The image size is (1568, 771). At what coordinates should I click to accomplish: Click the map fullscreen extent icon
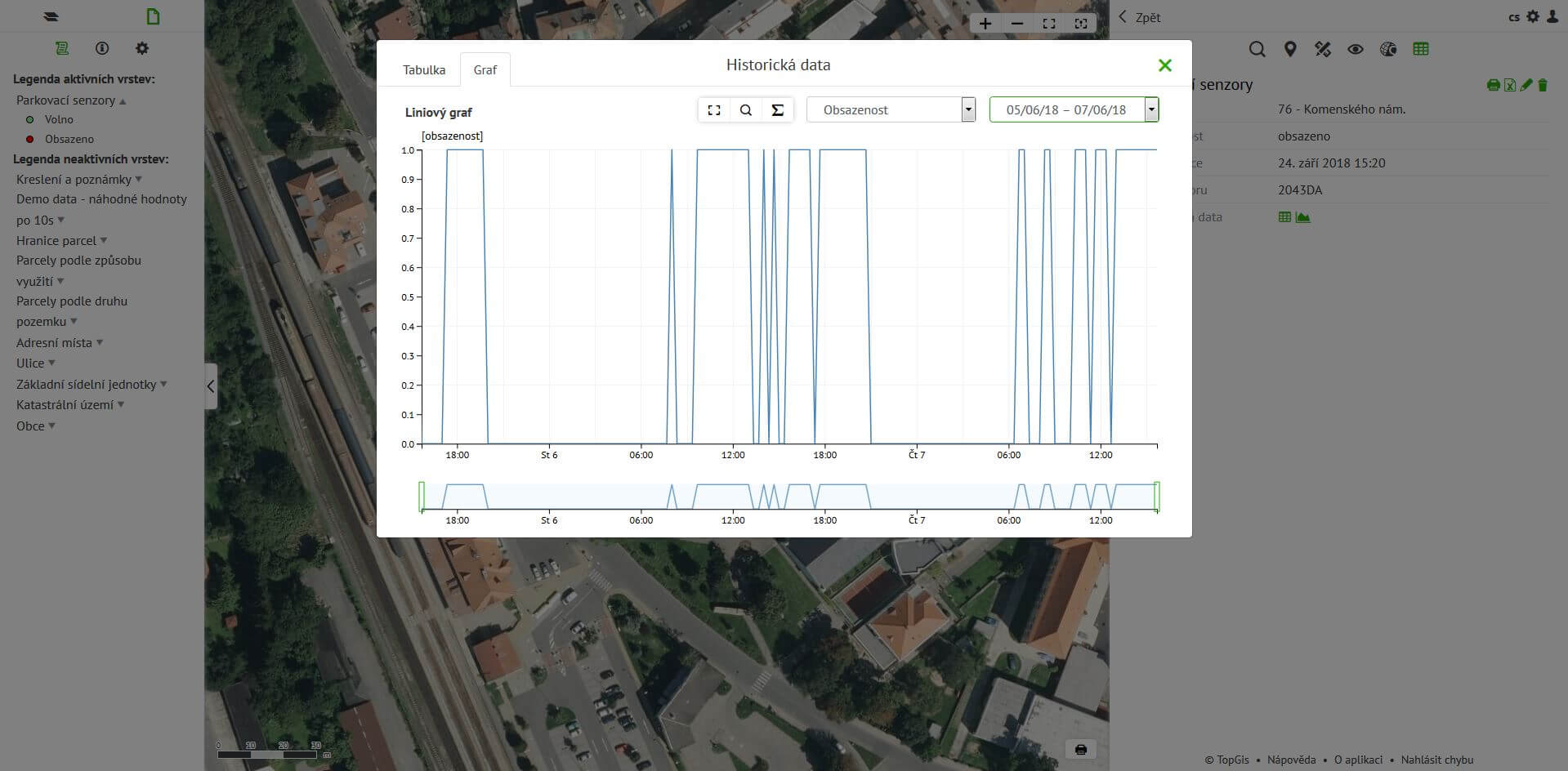click(1049, 24)
